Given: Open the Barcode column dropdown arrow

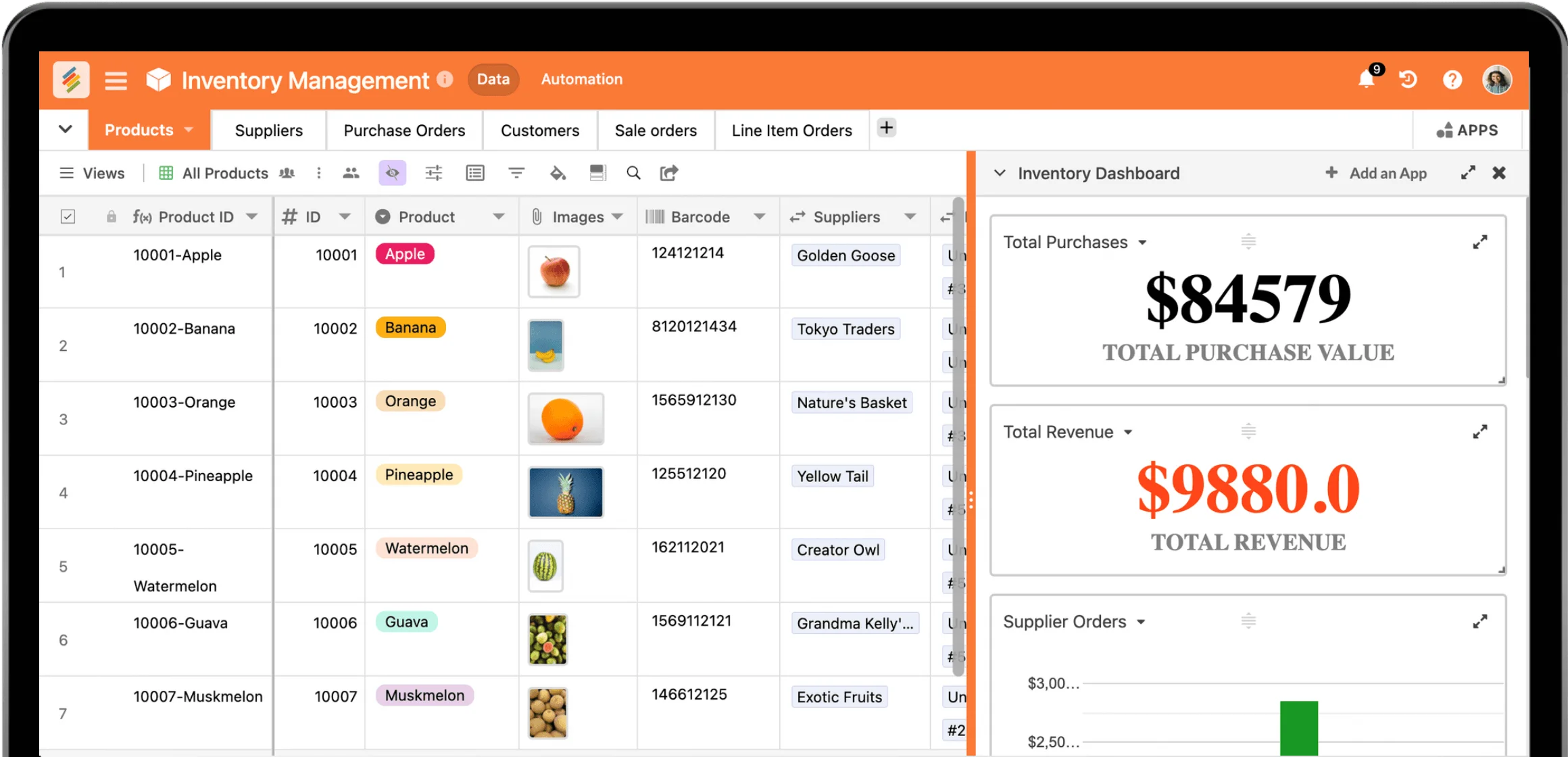Looking at the screenshot, I should [x=760, y=217].
